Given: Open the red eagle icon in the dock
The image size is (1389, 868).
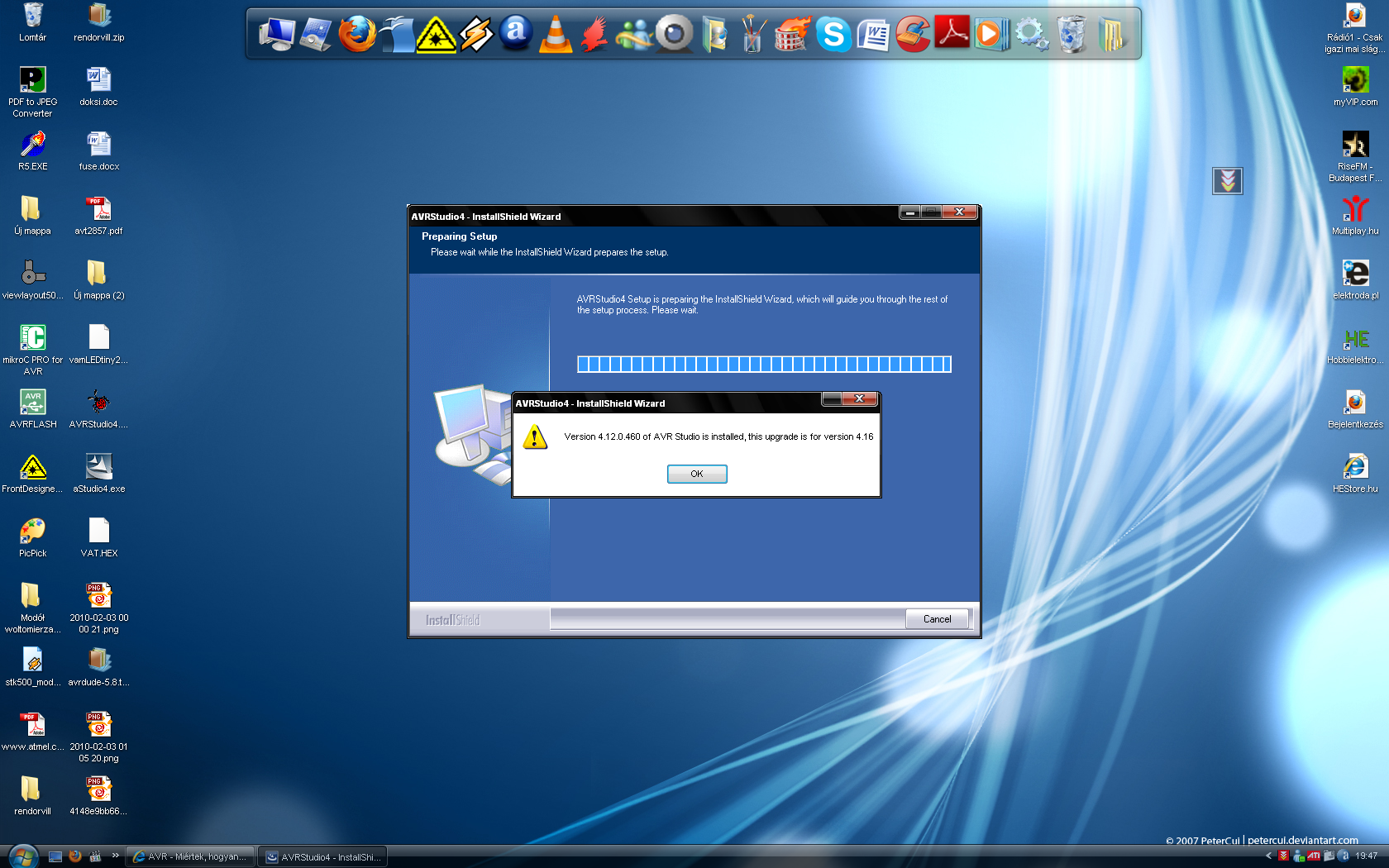Looking at the screenshot, I should tap(594, 35).
